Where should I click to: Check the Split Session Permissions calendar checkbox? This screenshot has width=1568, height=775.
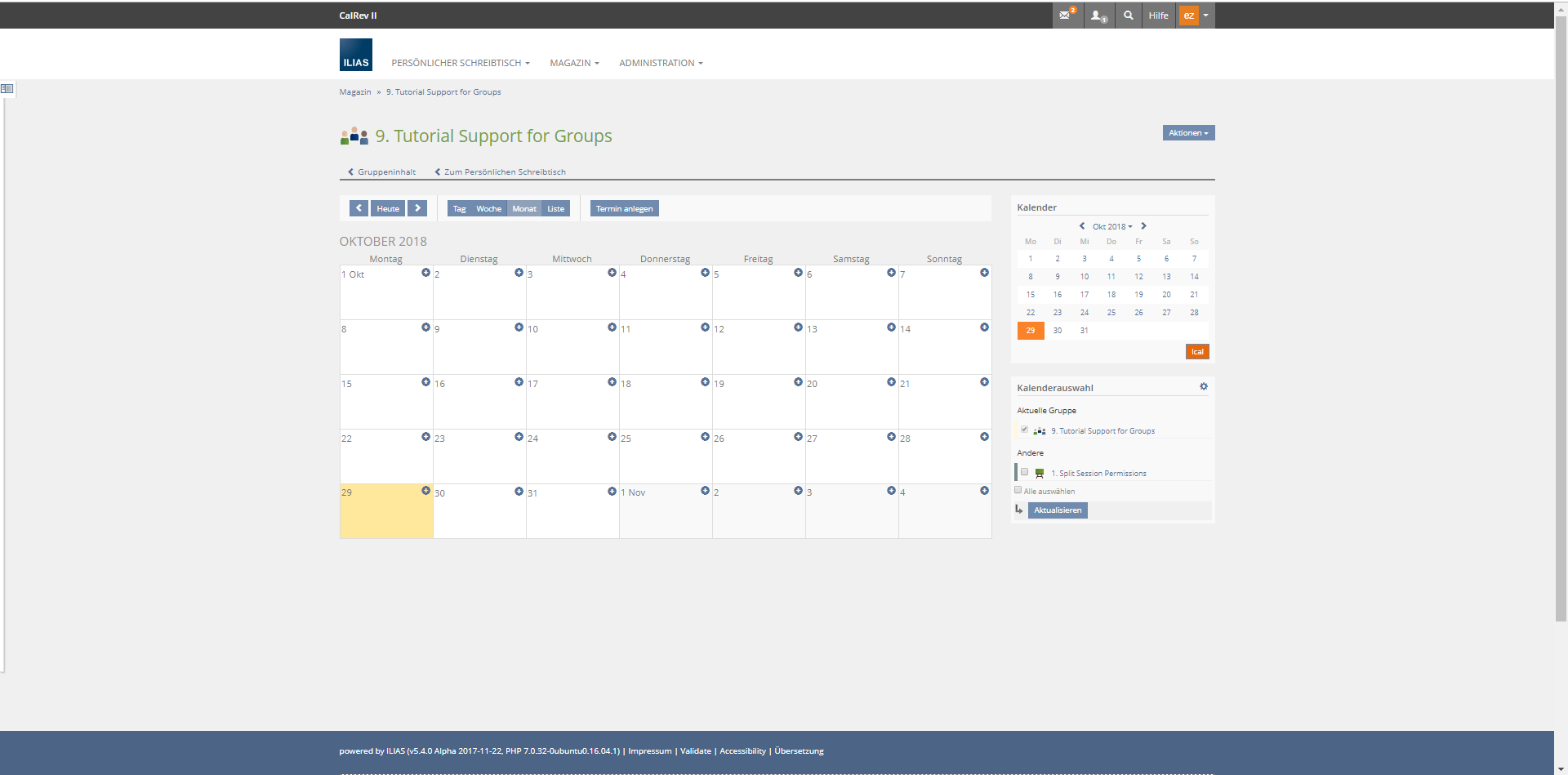tap(1024, 472)
